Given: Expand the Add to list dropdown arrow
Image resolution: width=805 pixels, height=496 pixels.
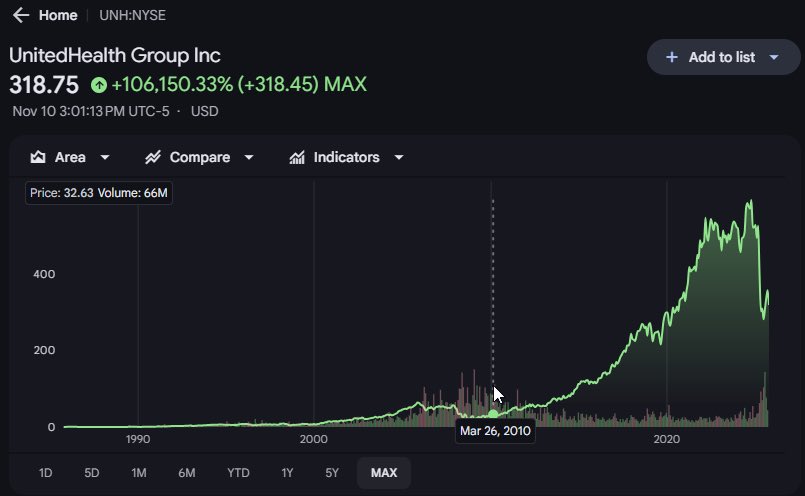Looking at the screenshot, I should 774,57.
